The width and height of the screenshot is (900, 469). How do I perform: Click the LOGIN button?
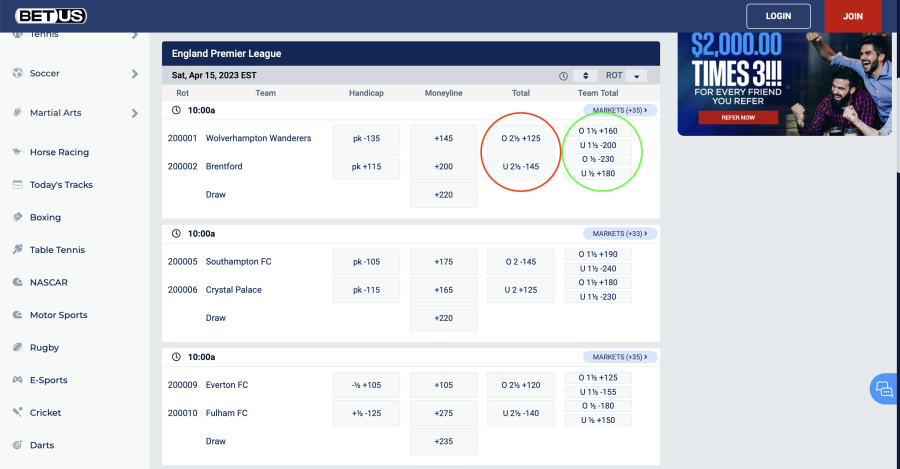(x=778, y=16)
